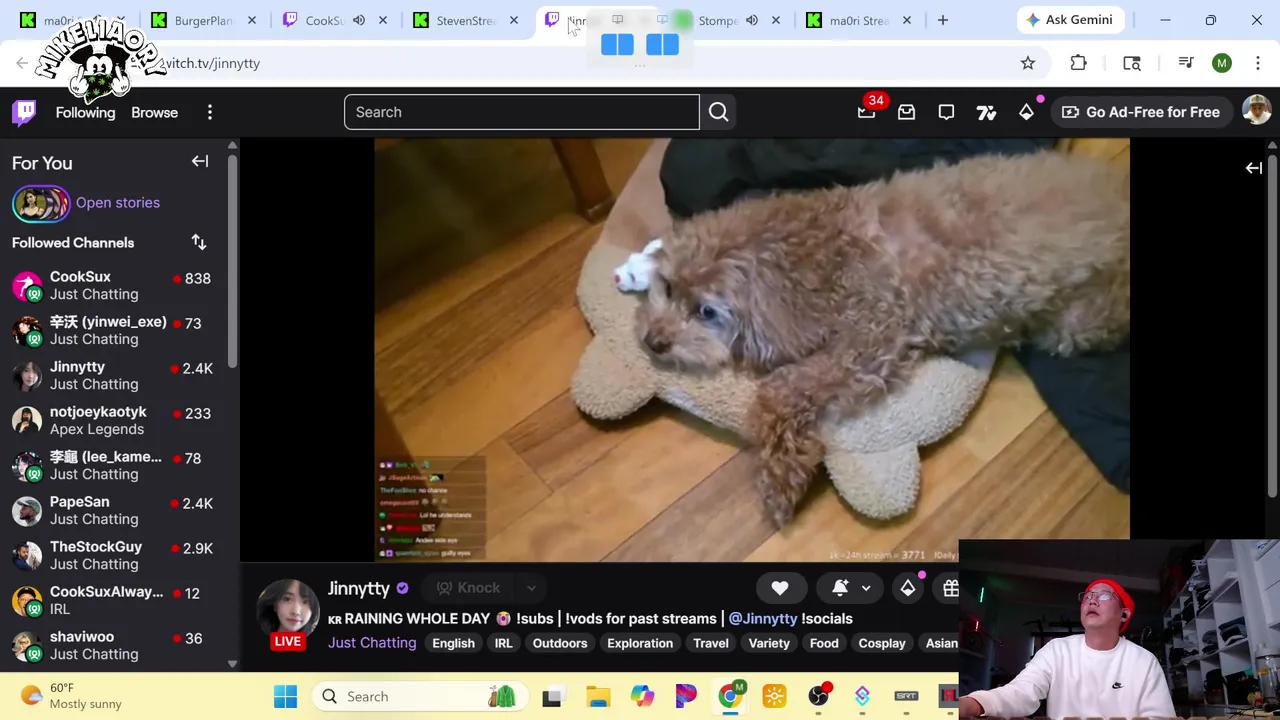The height and width of the screenshot is (720, 1280).
Task: Switch to the StevenStre tab
Action: coord(466,20)
